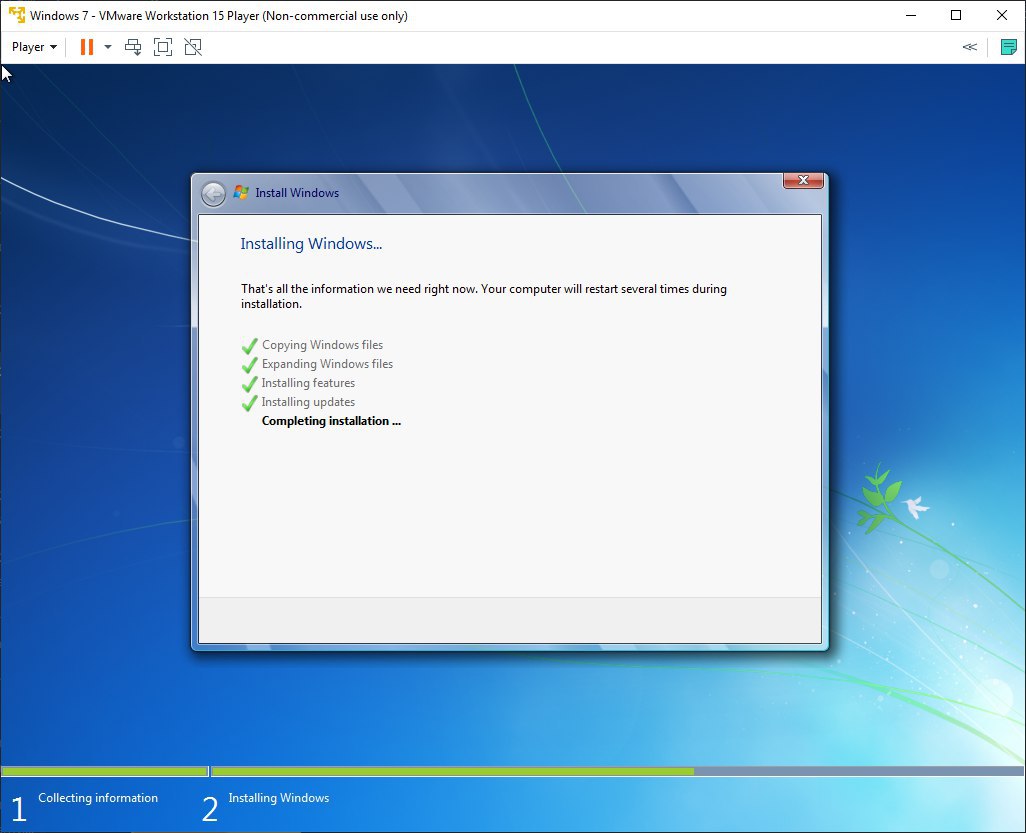The height and width of the screenshot is (833, 1026).
Task: Maximize the VMware Player window
Action: (x=956, y=15)
